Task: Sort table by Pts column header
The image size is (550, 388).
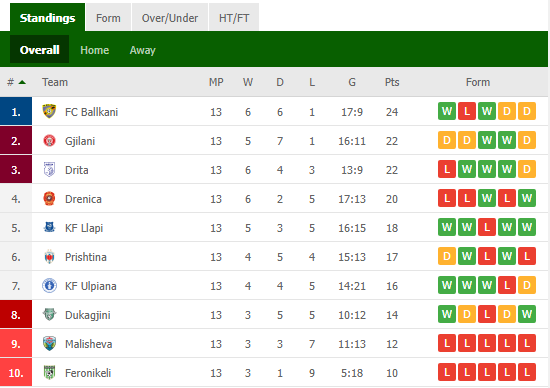Action: (392, 82)
